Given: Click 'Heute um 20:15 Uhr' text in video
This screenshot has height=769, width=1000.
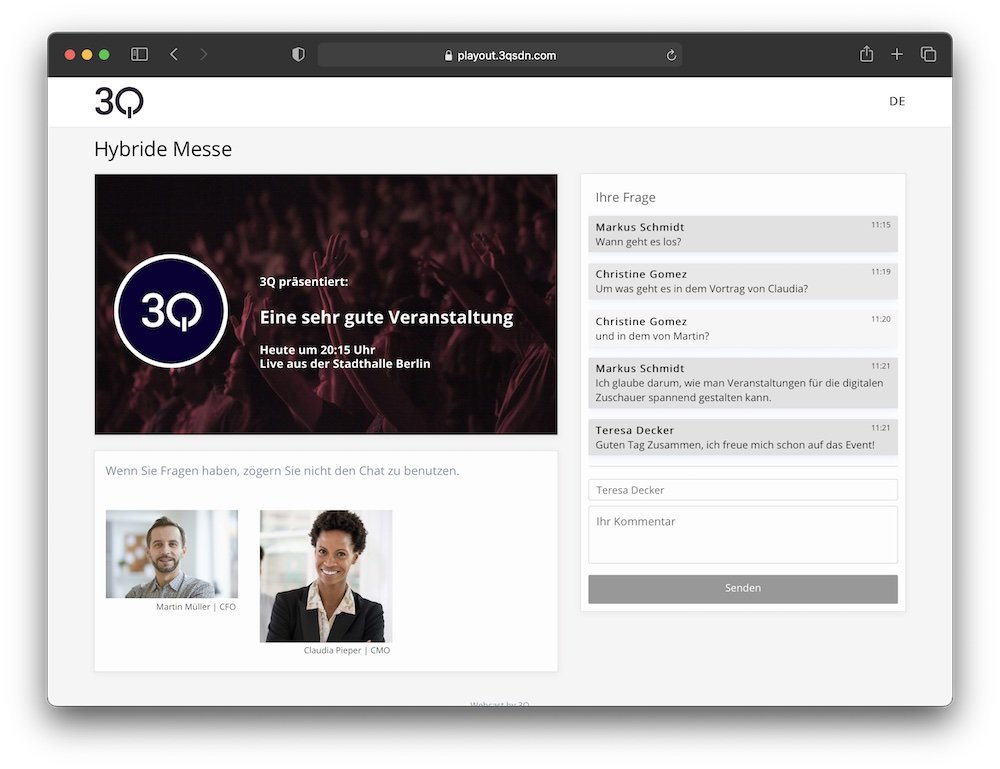Looking at the screenshot, I should (x=317, y=349).
